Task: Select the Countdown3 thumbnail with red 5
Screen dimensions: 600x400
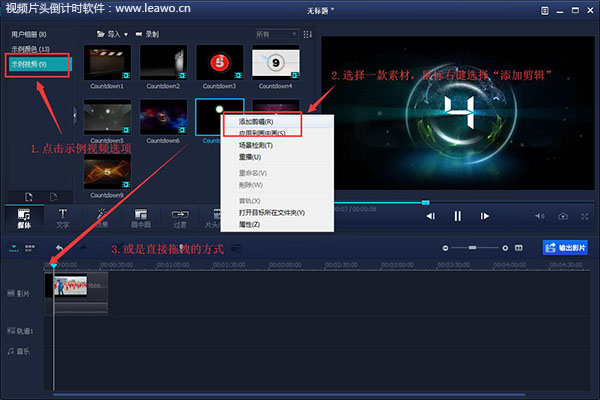Action: tap(219, 62)
